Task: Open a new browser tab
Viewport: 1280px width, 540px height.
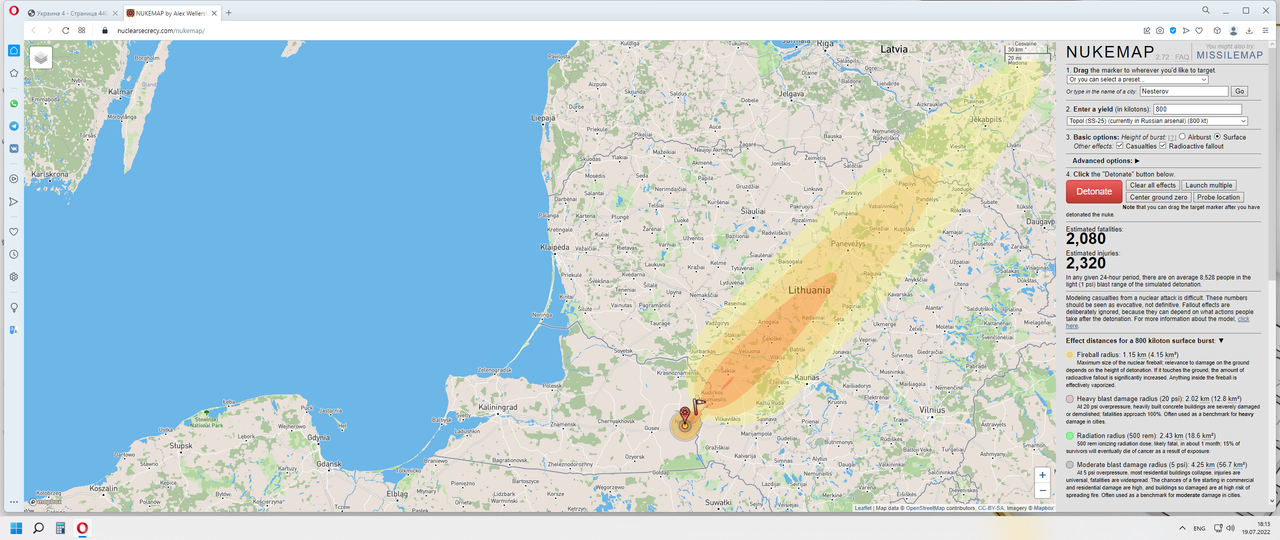Action: (x=229, y=13)
